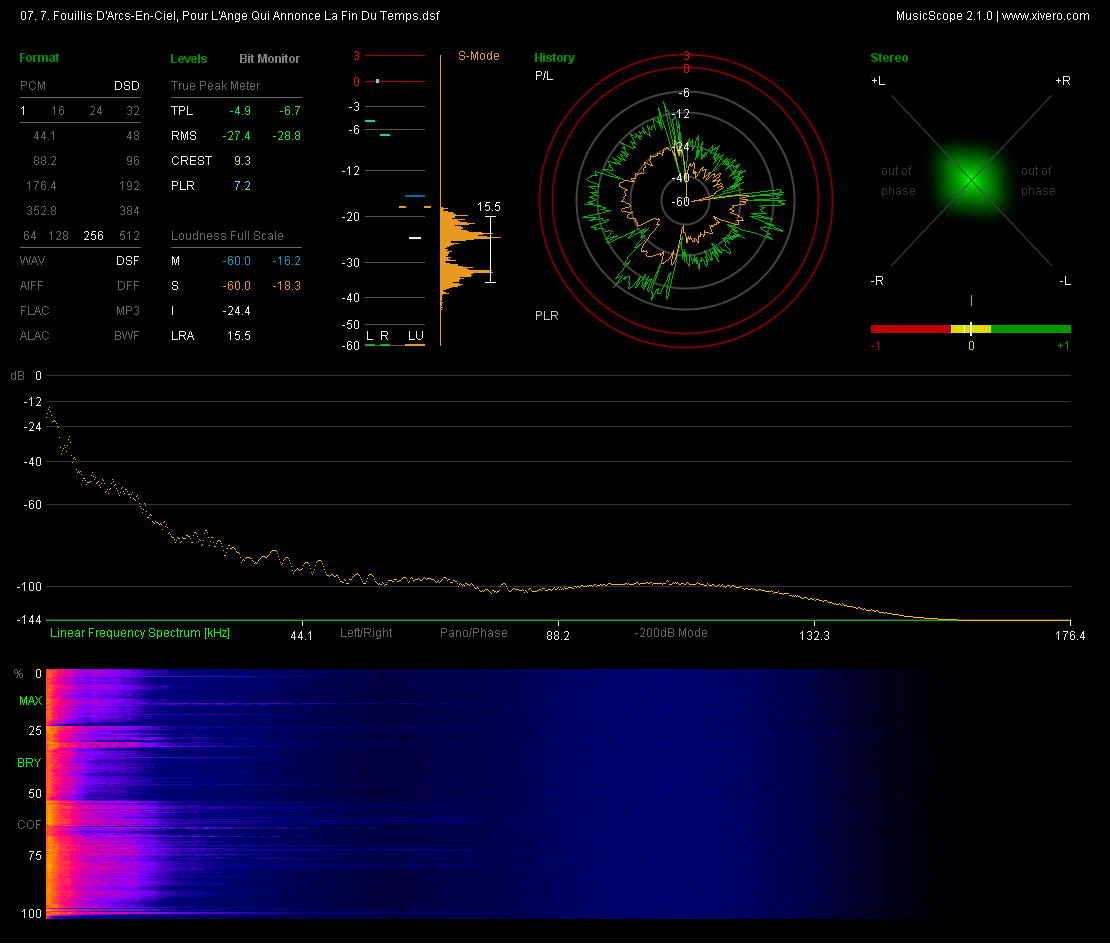Select the BRY spectrogram color mode
The width and height of the screenshot is (1110, 945).
30,763
